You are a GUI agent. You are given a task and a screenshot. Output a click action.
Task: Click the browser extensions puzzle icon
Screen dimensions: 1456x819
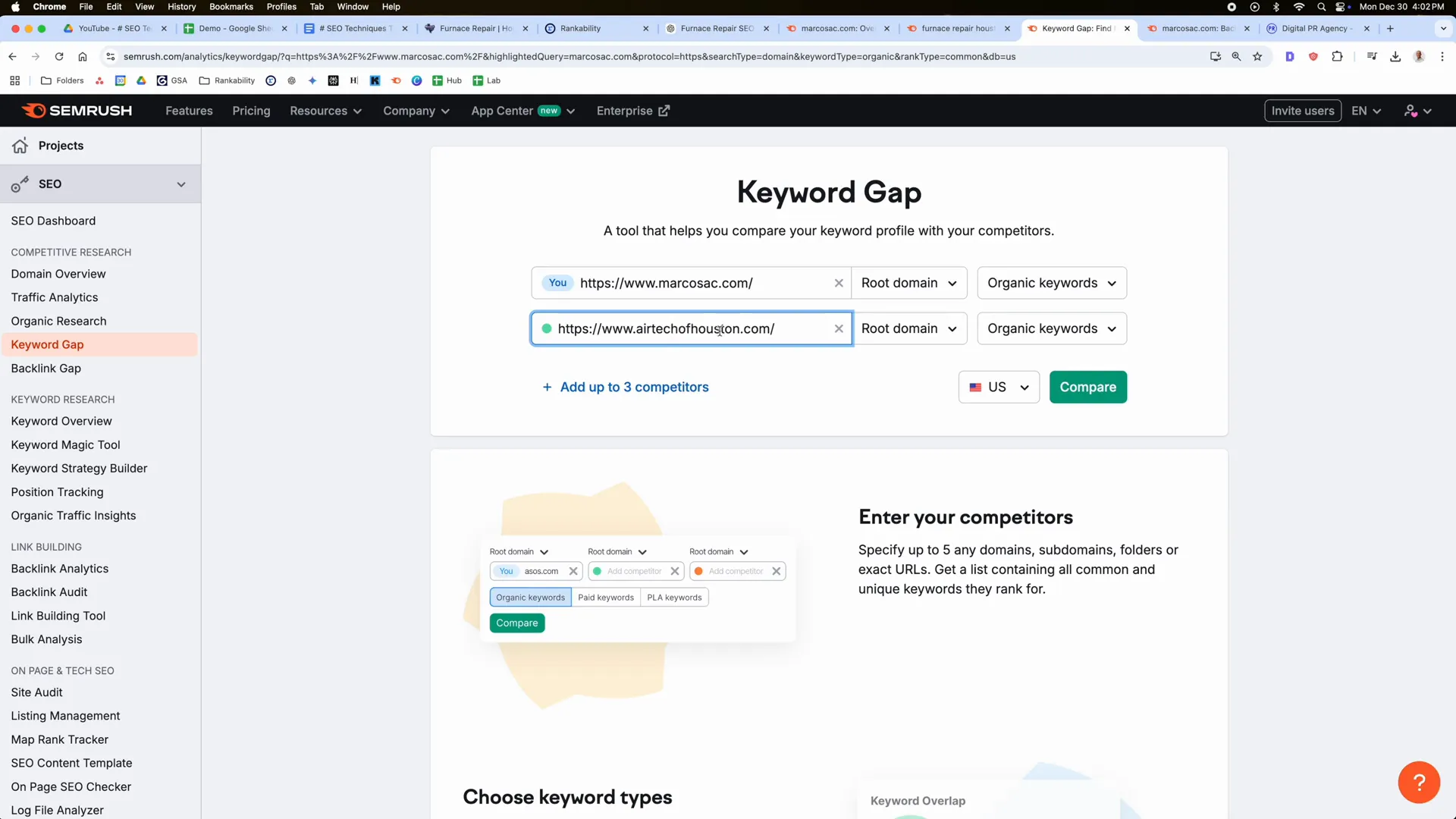[1338, 57]
